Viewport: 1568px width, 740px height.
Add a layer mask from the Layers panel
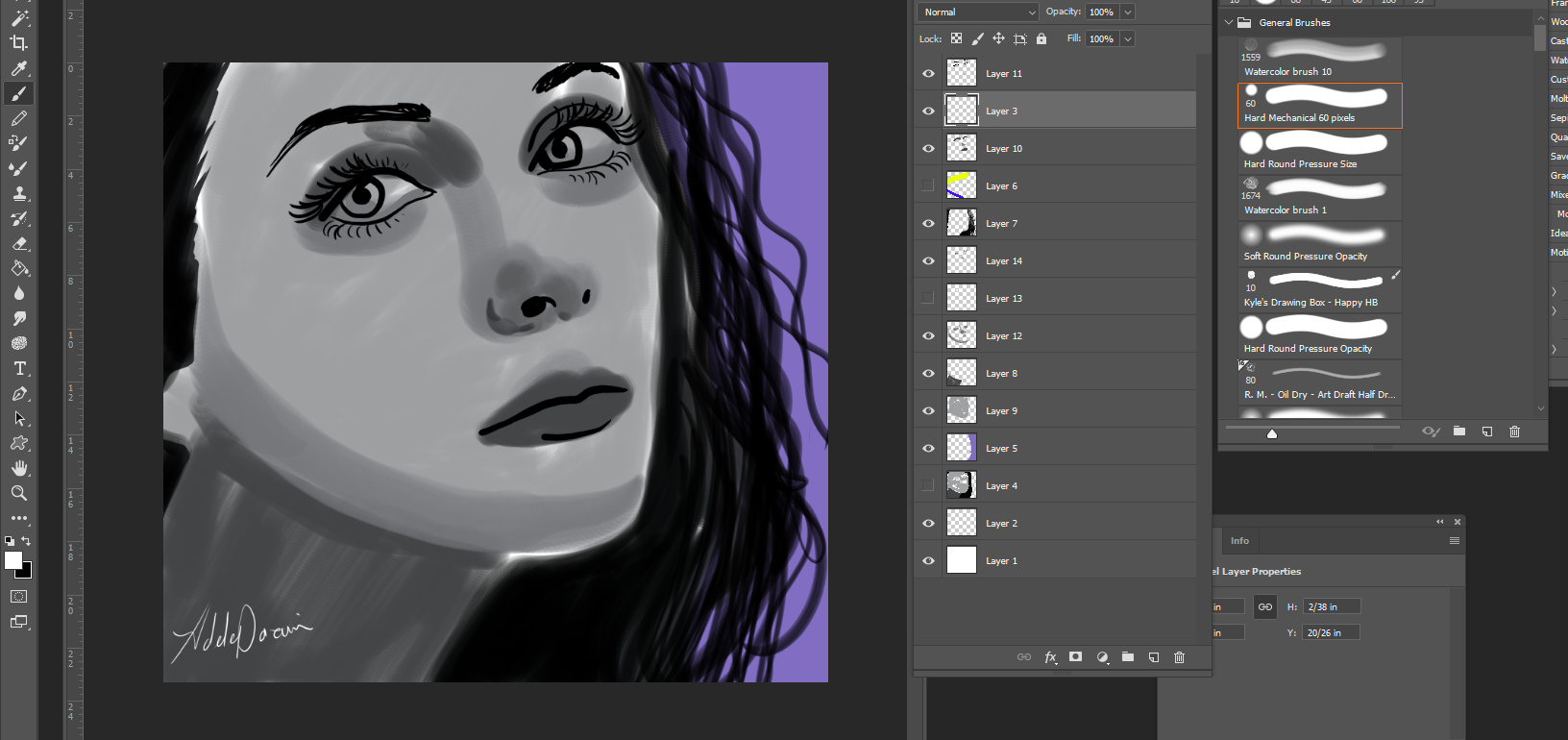pyautogui.click(x=1076, y=657)
